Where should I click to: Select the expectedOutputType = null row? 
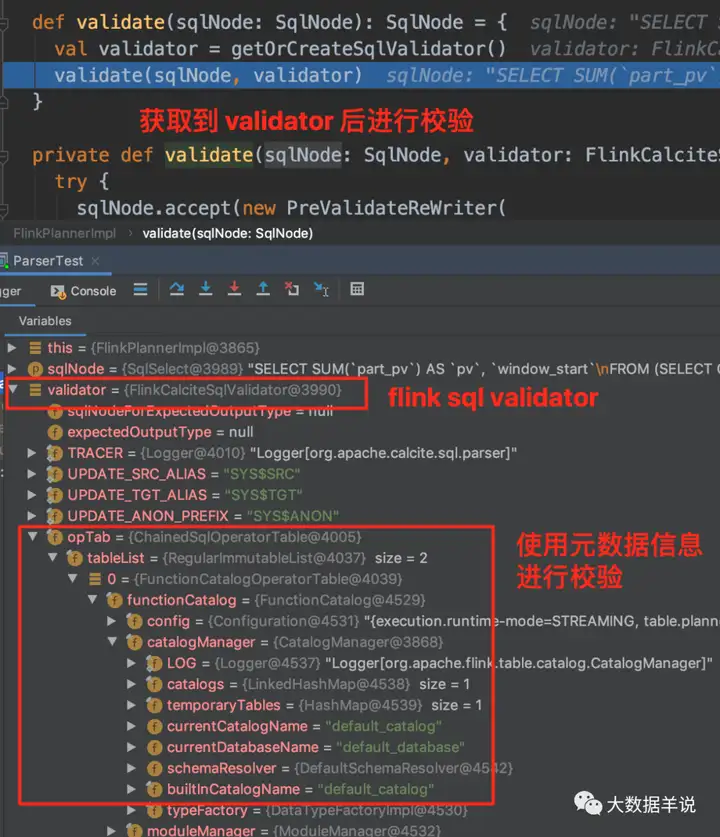(x=360, y=432)
